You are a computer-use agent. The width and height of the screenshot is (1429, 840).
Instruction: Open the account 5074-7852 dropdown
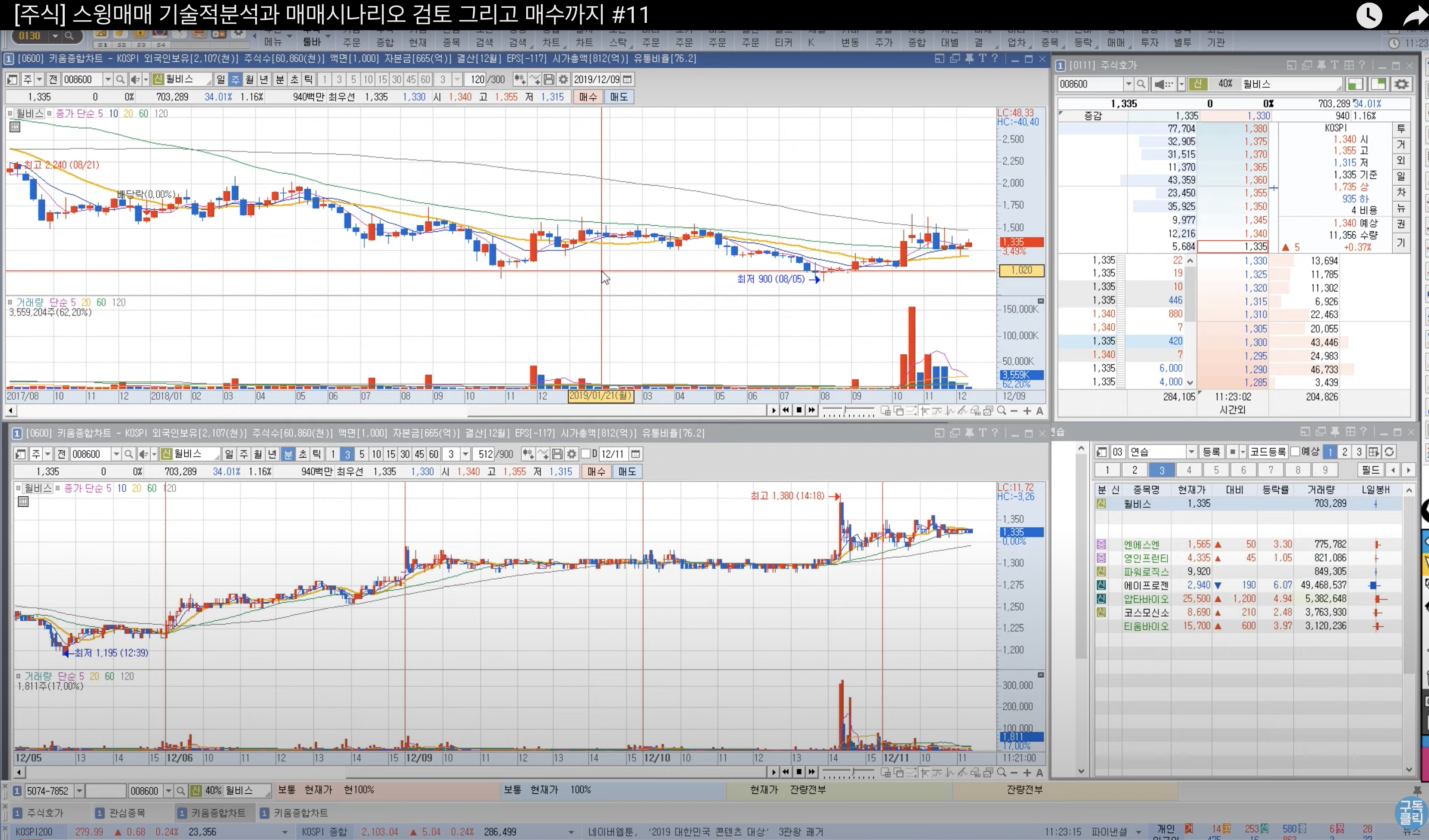tap(79, 791)
